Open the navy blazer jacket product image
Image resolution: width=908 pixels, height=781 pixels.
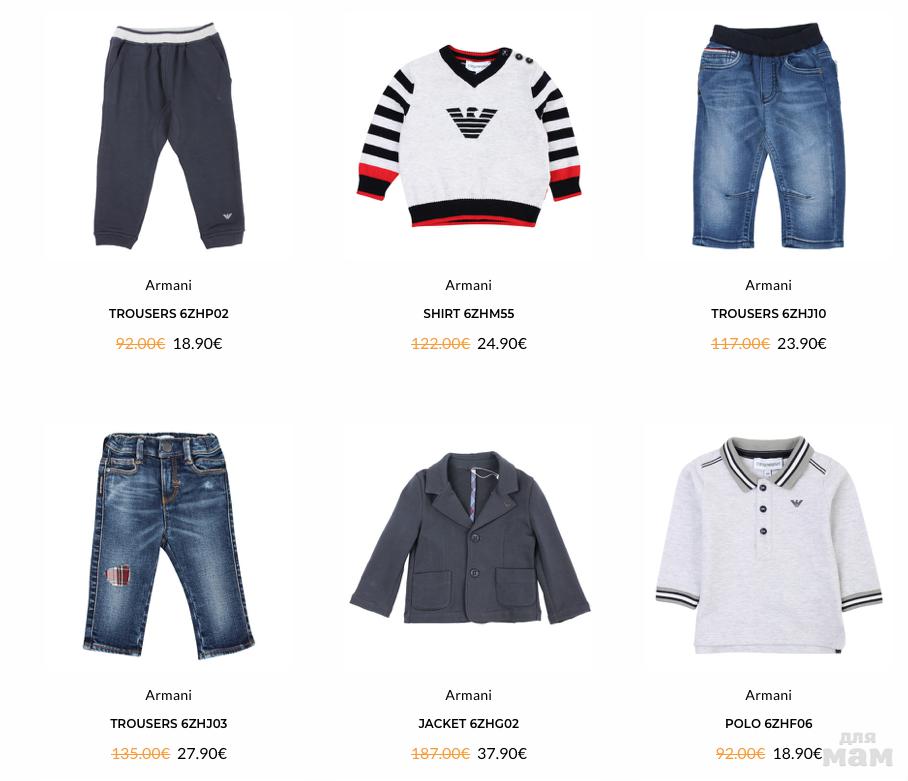(x=469, y=538)
